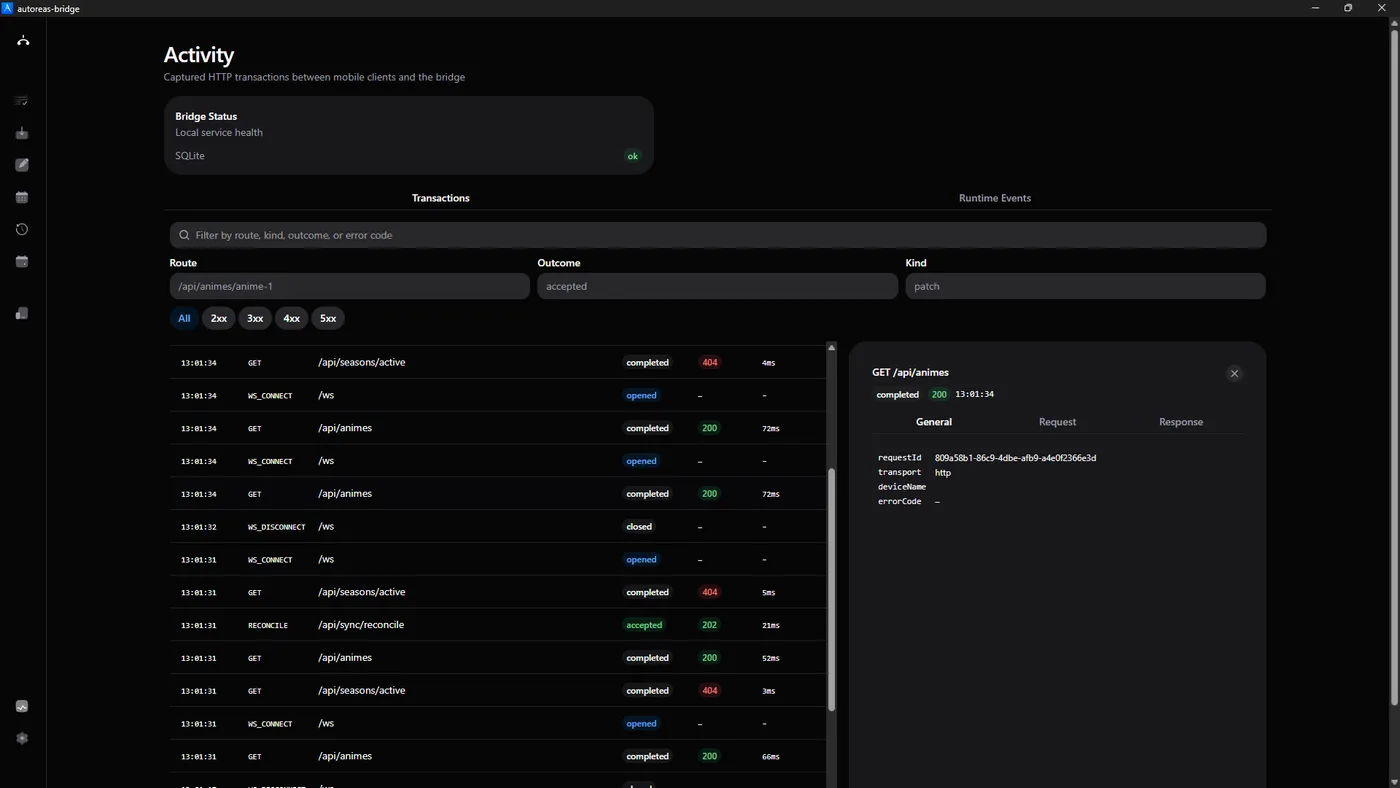The height and width of the screenshot is (788, 1400).
Task: Select the Response tab in the detail panel
Action: 1181,422
